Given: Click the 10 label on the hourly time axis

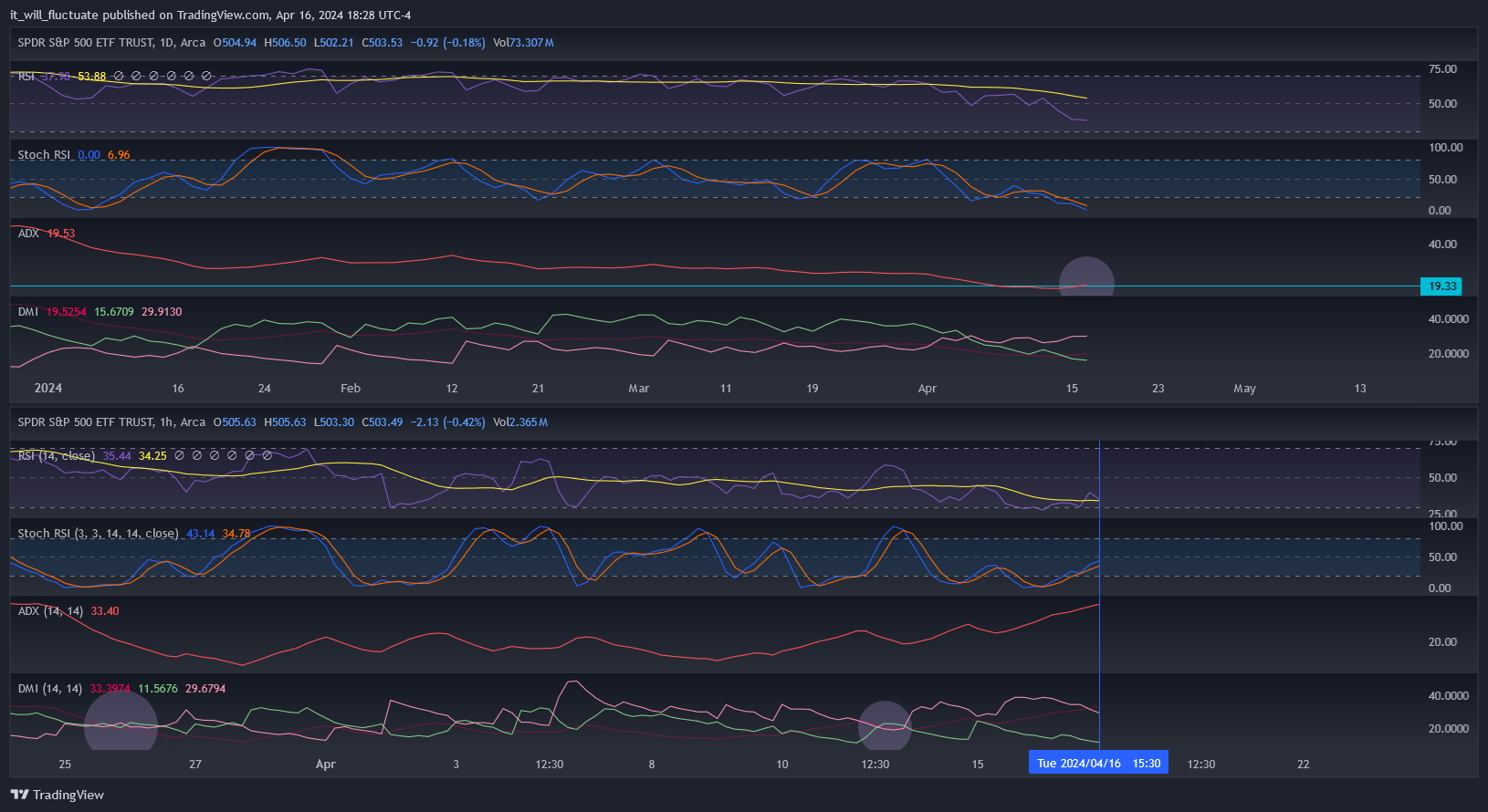Looking at the screenshot, I should pyautogui.click(x=782, y=765).
